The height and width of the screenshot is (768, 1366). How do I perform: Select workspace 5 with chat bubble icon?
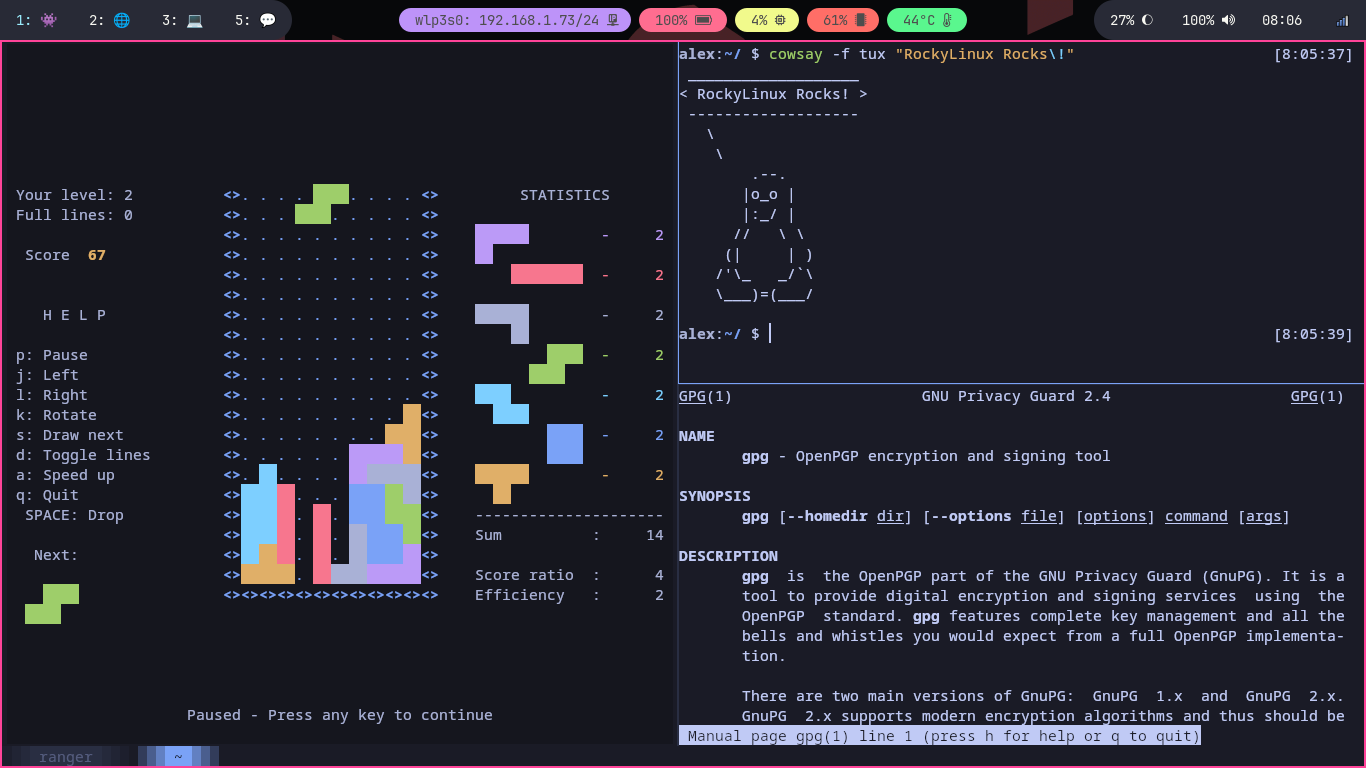(255, 20)
